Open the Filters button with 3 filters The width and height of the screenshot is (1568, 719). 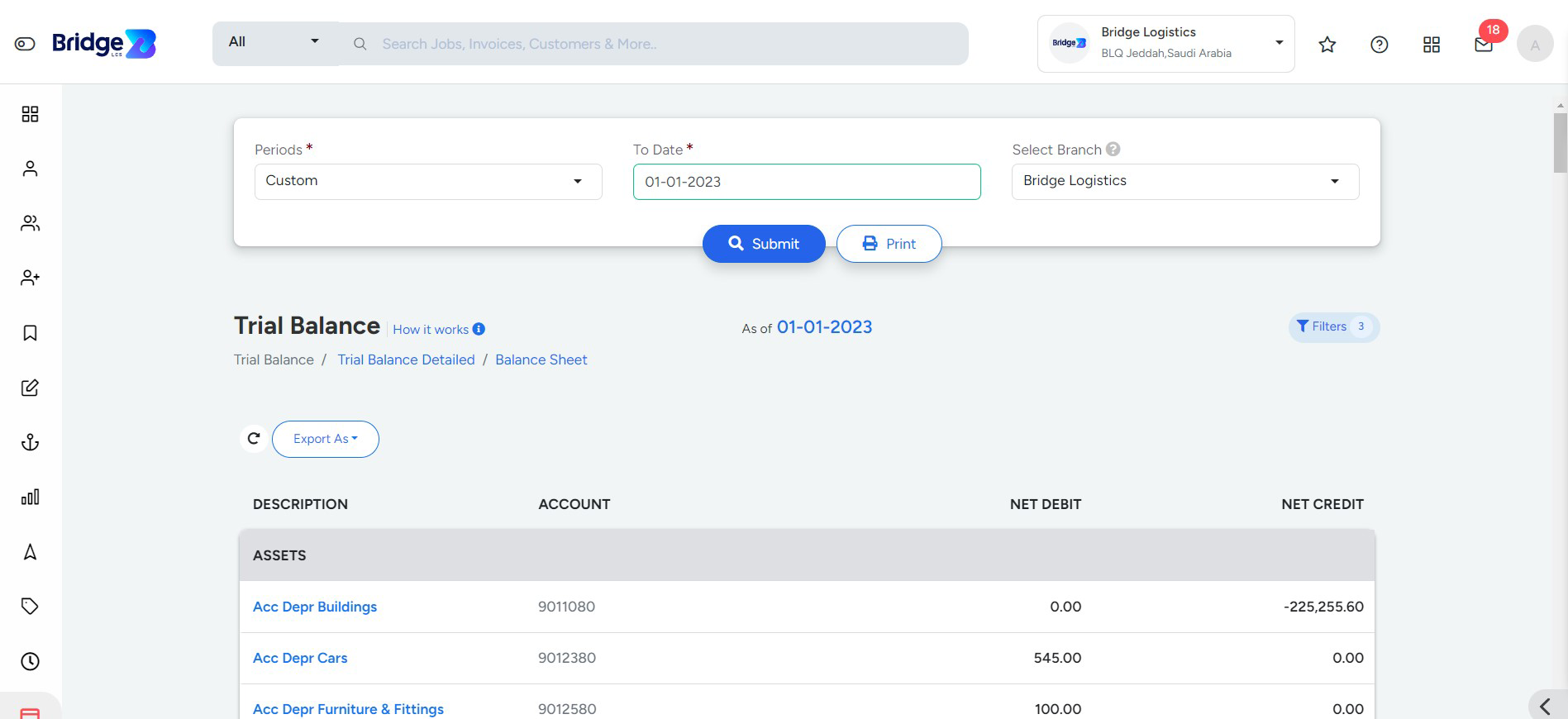[x=1333, y=327]
